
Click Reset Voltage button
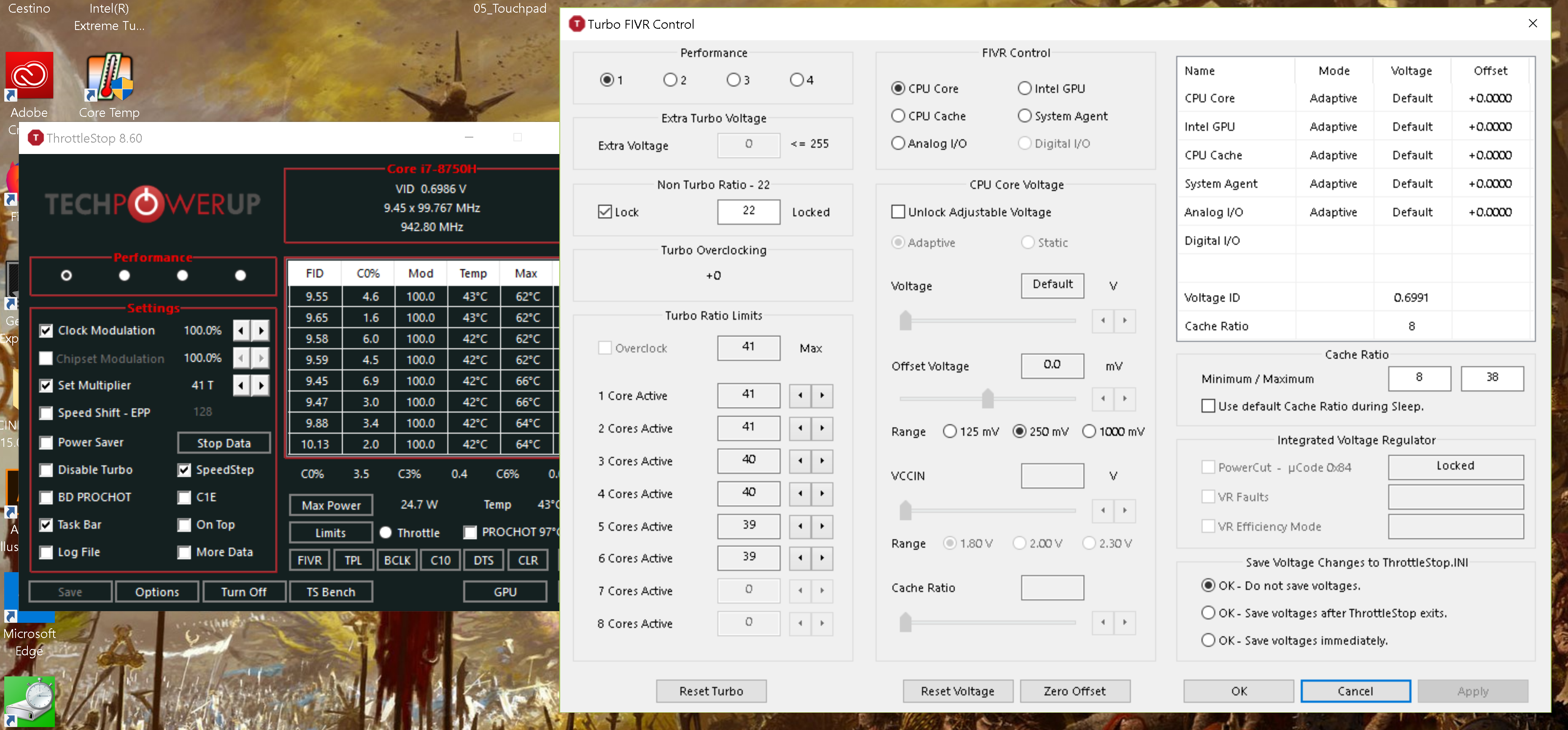pyautogui.click(x=958, y=691)
